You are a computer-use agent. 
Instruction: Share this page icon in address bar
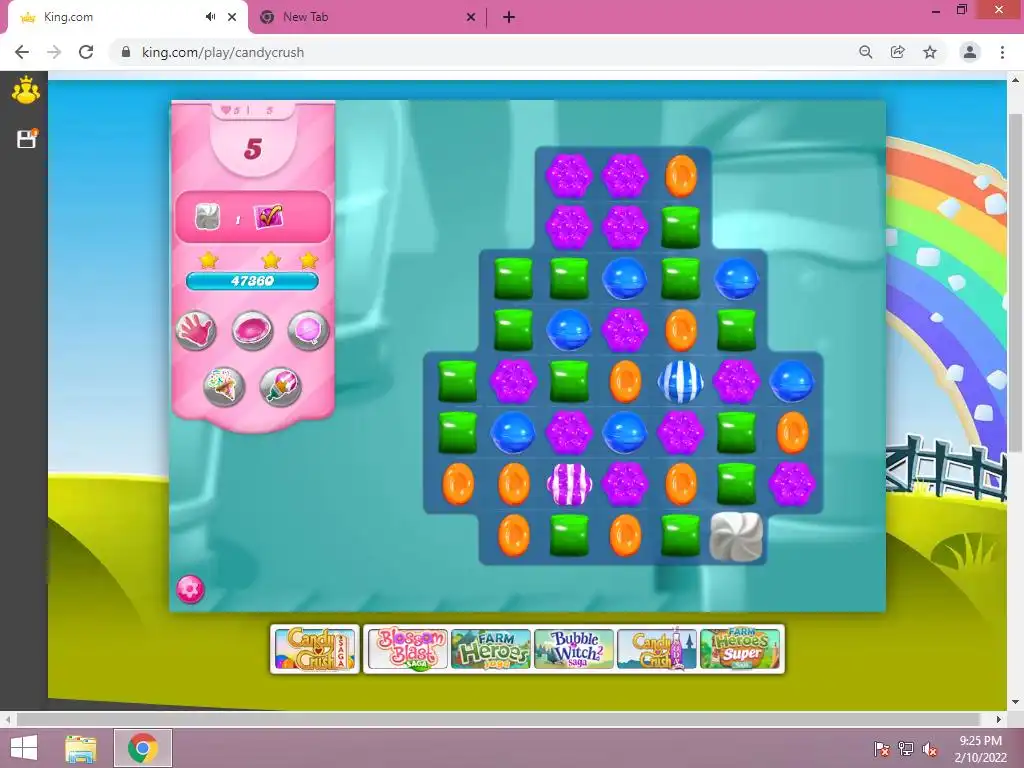click(x=898, y=52)
